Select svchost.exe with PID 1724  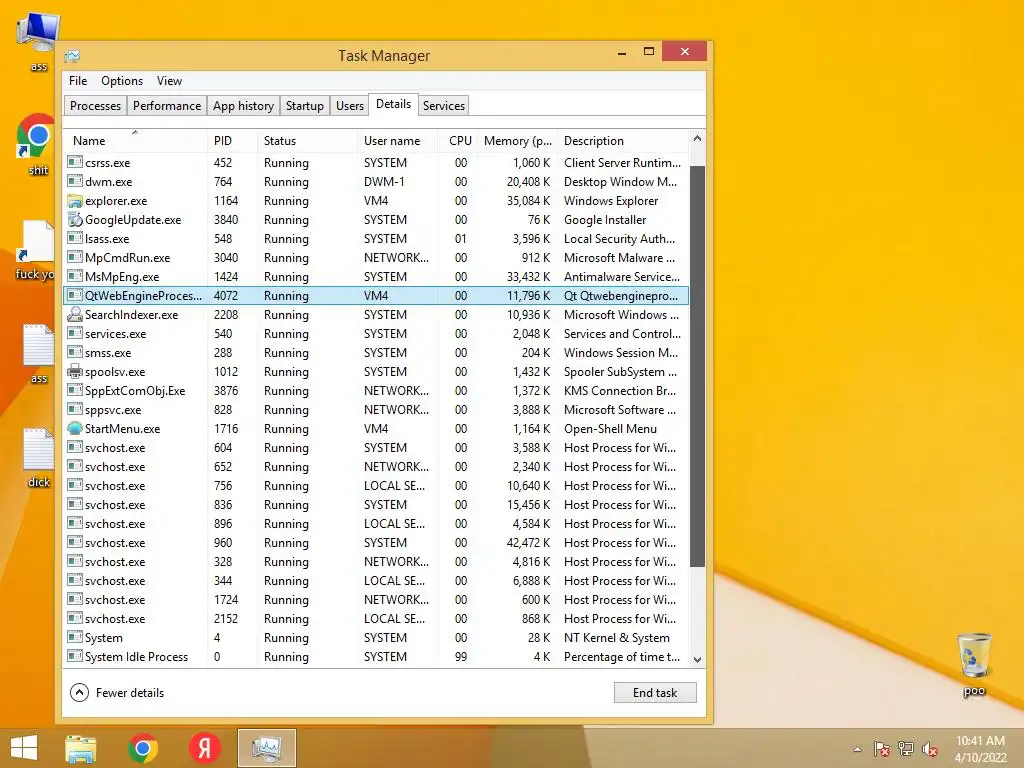pyautogui.click(x=376, y=600)
